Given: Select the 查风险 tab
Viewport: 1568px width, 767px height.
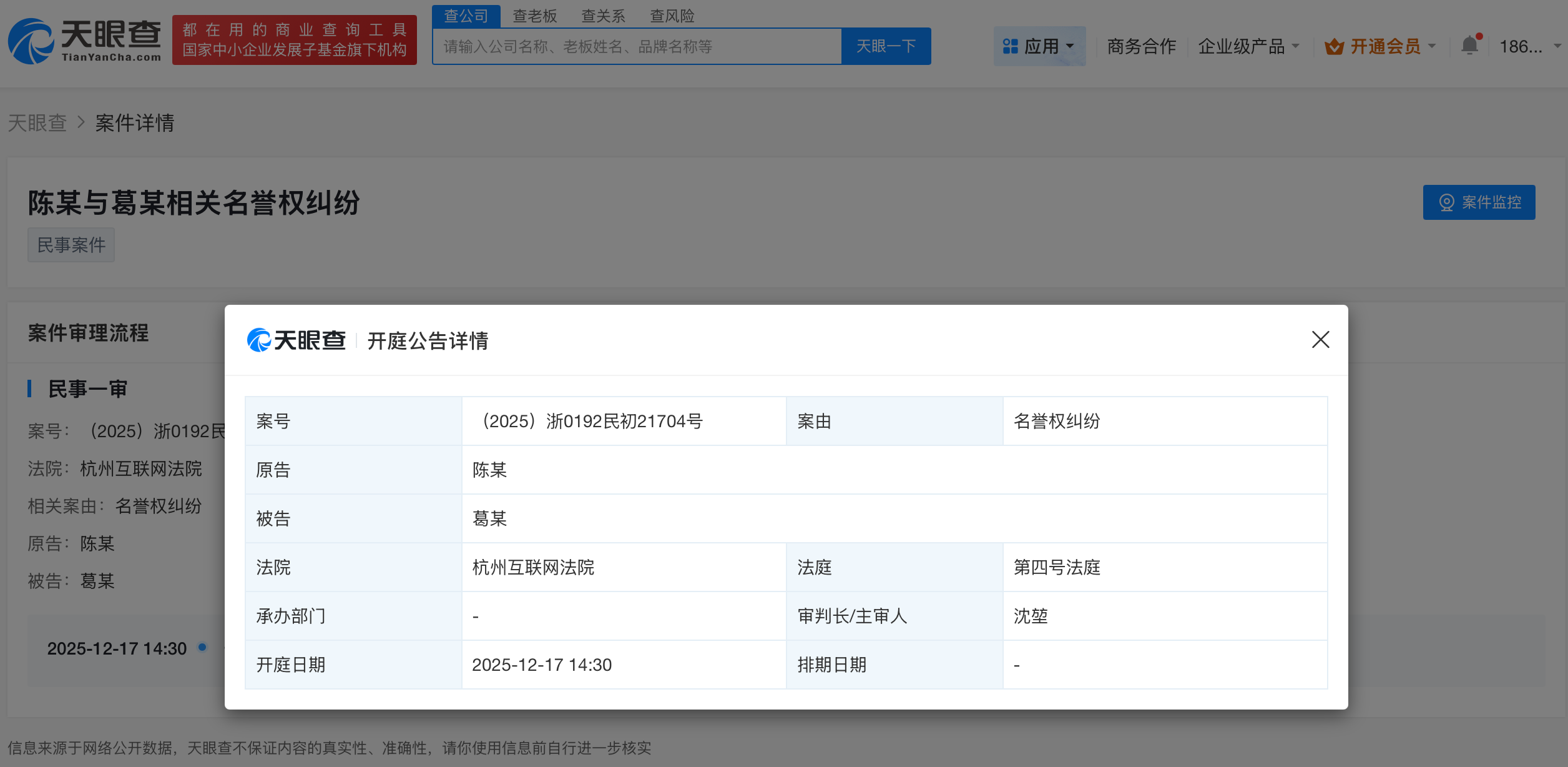Looking at the screenshot, I should click(x=673, y=16).
